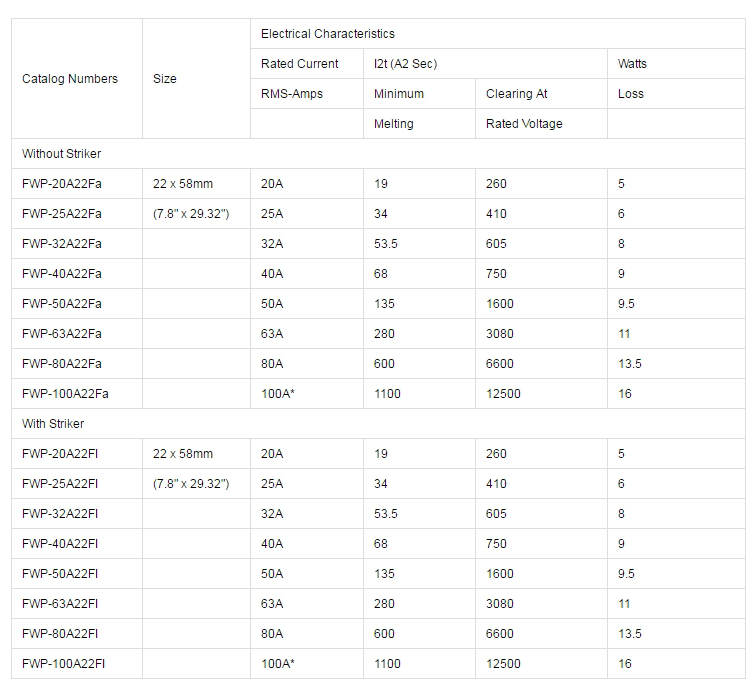Screen dimensions: 750x700
Task: Click catalog number FWP-20A22Fa
Action: point(62,184)
